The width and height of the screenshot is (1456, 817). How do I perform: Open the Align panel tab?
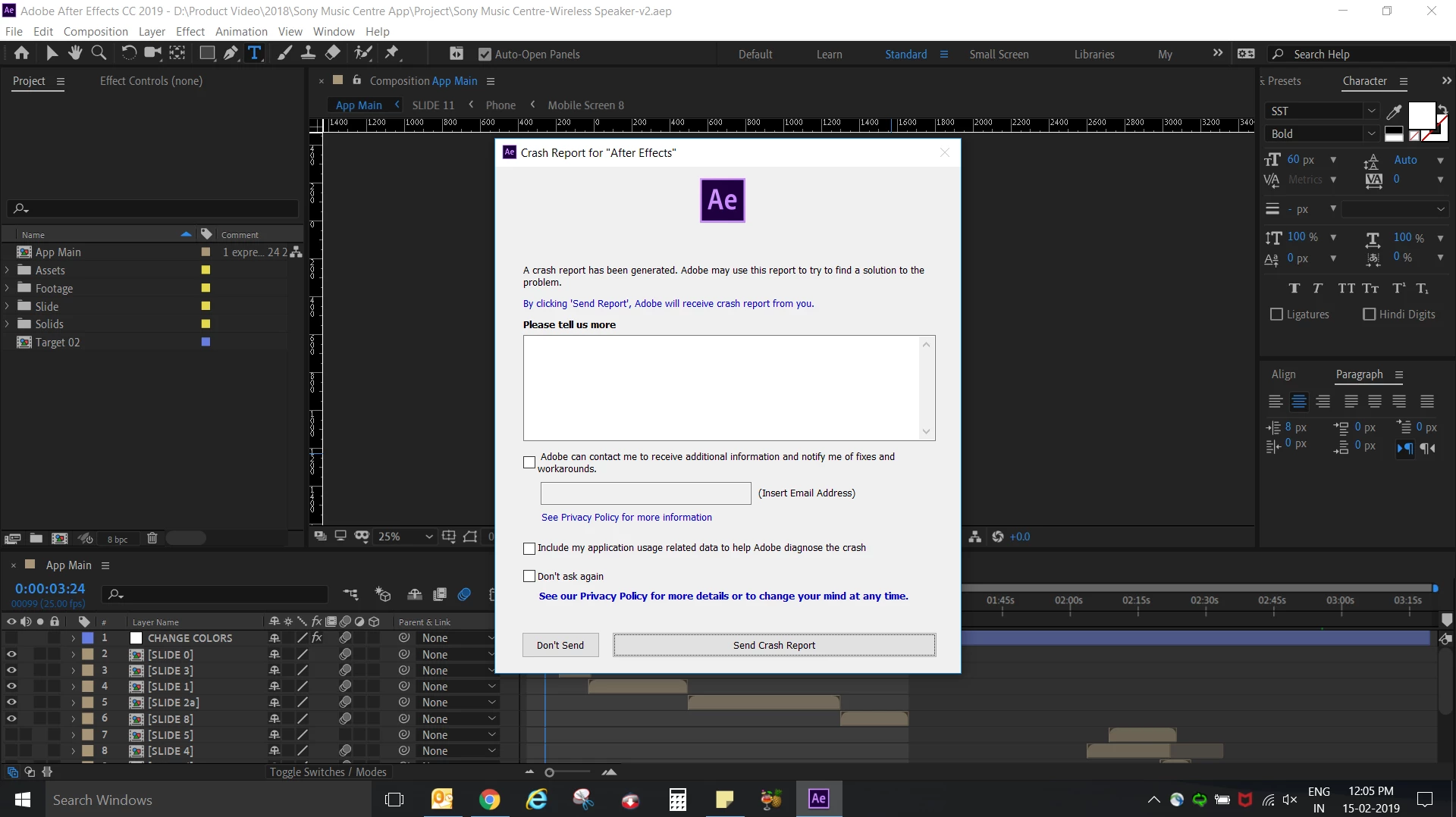(x=1284, y=374)
